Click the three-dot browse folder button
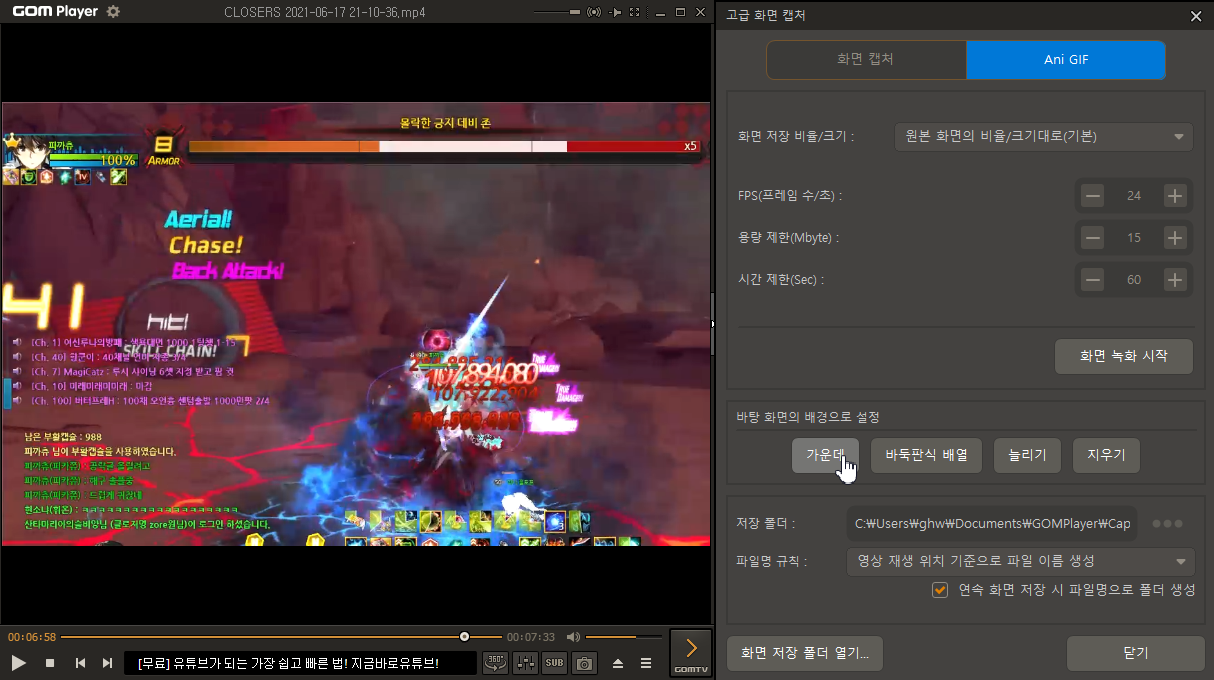The height and width of the screenshot is (680, 1214). coord(1167,523)
